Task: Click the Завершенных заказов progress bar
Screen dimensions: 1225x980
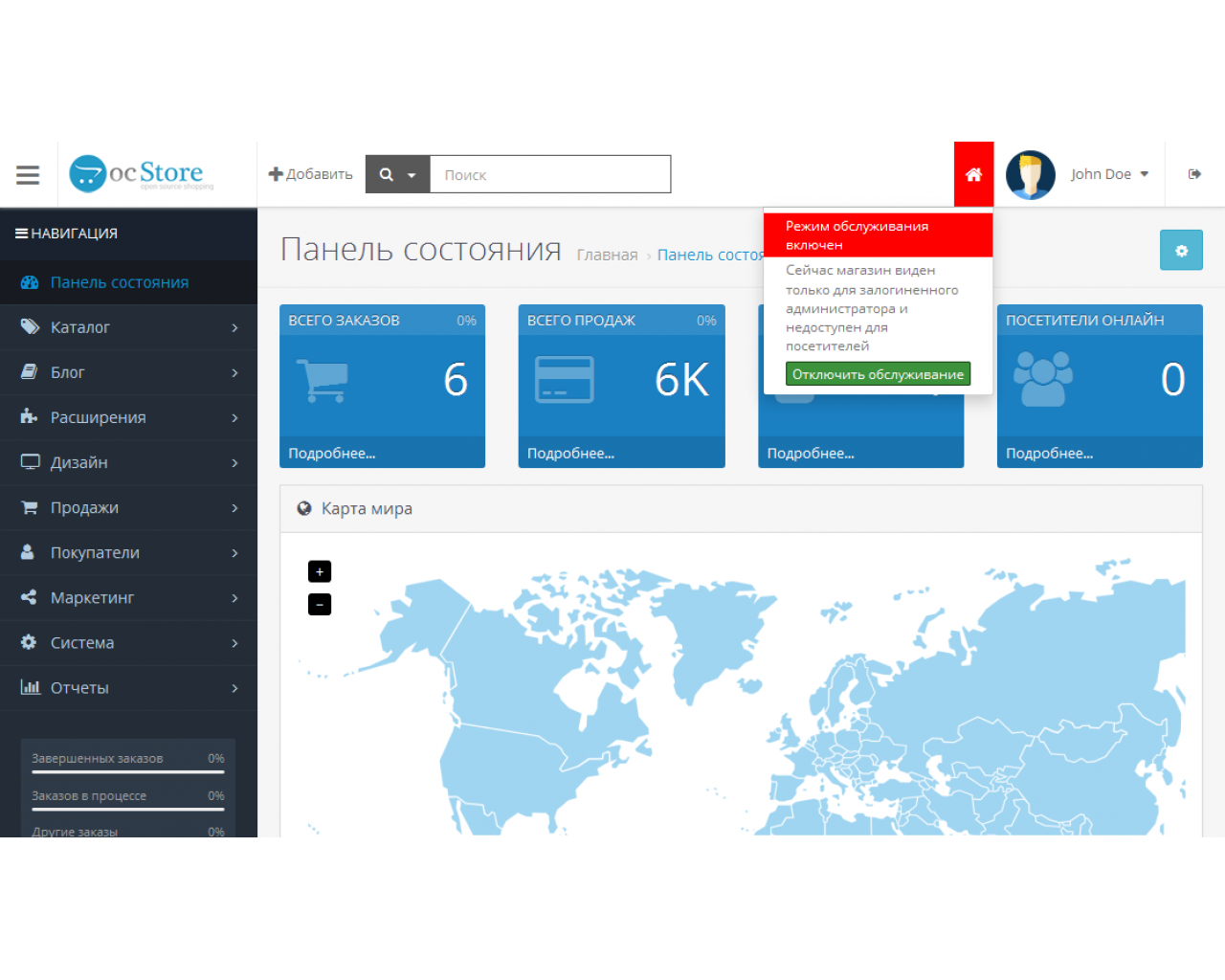Action: pyautogui.click(x=128, y=771)
